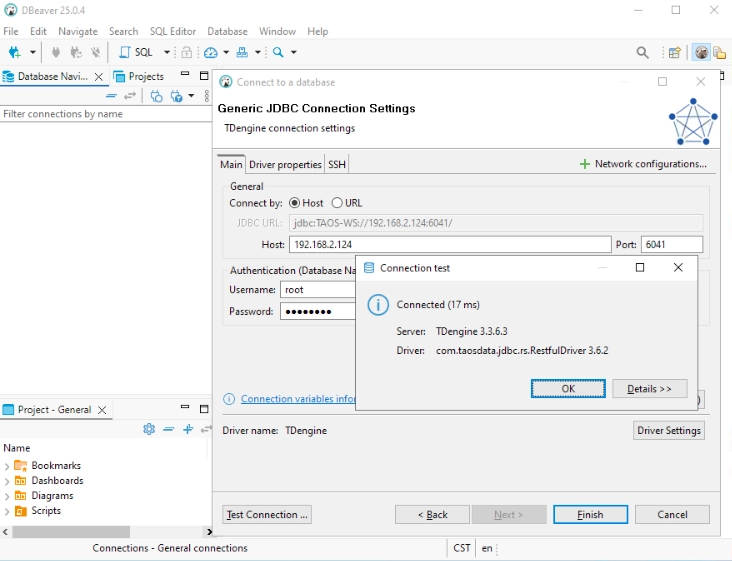Viewport: 732px width, 561px height.
Task: Select the Host radio button
Action: (x=295, y=203)
